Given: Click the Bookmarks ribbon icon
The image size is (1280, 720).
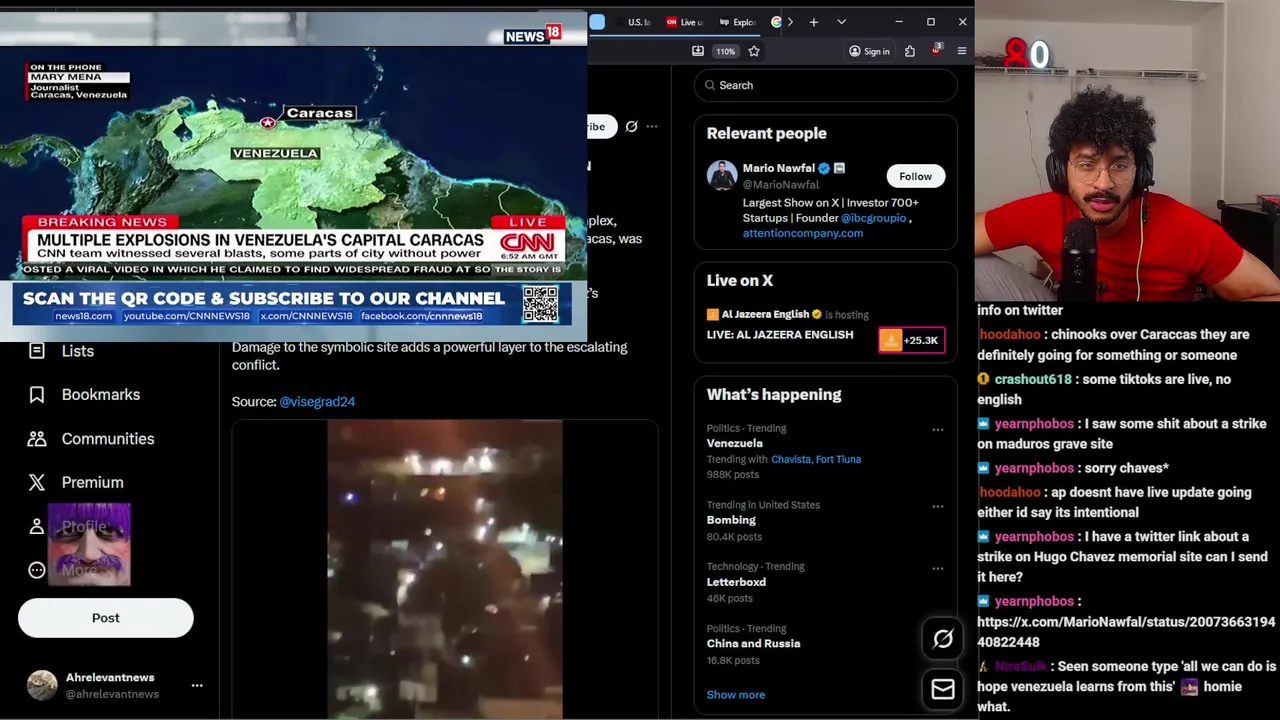Looking at the screenshot, I should click(x=37, y=394).
